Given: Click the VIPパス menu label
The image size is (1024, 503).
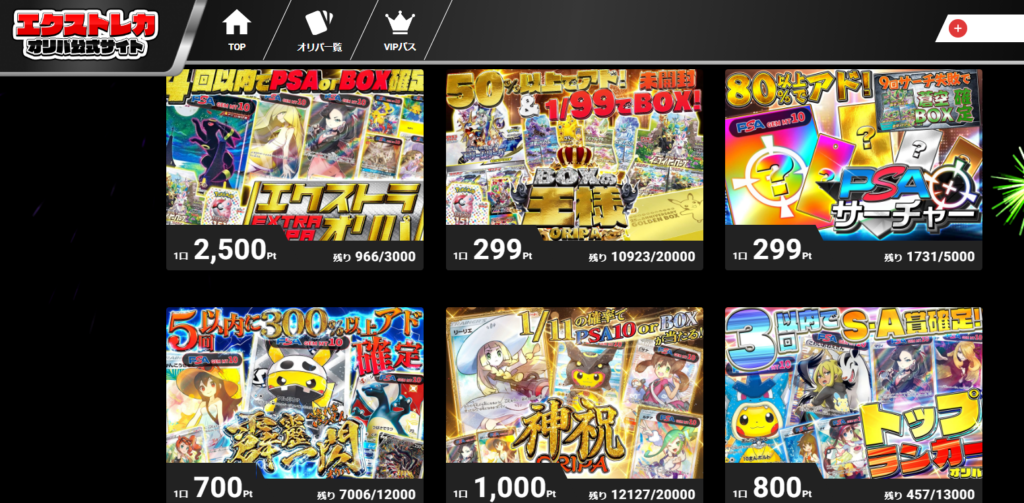Looking at the screenshot, I should tap(400, 47).
